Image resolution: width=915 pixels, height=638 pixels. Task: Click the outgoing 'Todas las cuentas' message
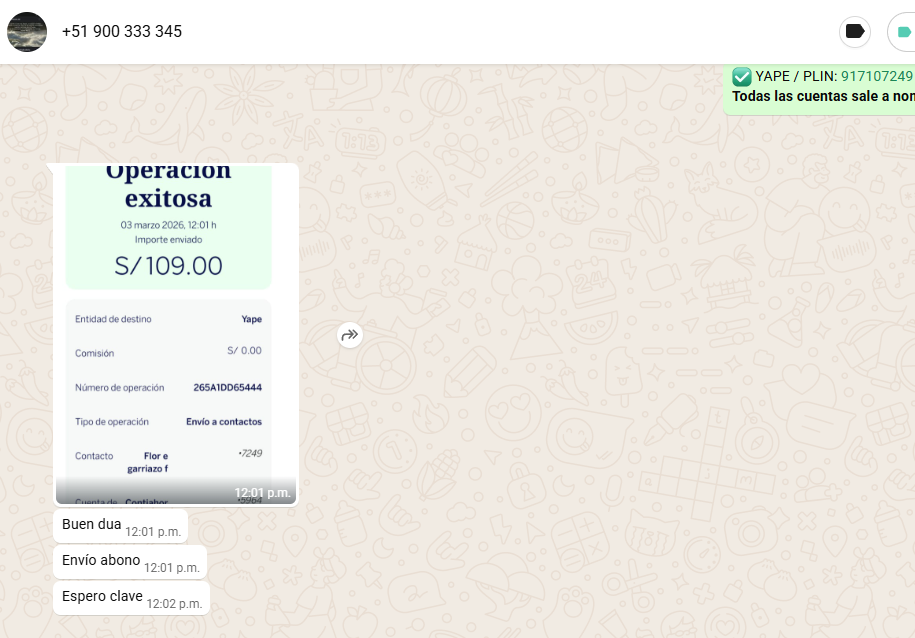click(822, 97)
